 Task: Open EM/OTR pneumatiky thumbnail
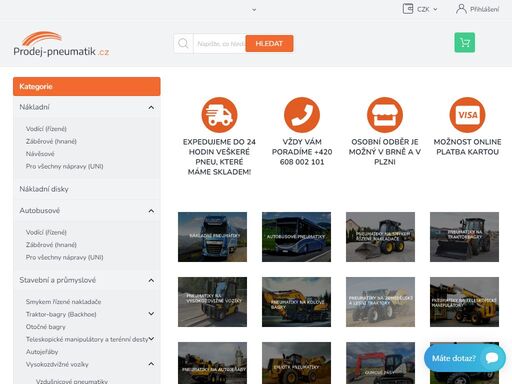click(296, 363)
